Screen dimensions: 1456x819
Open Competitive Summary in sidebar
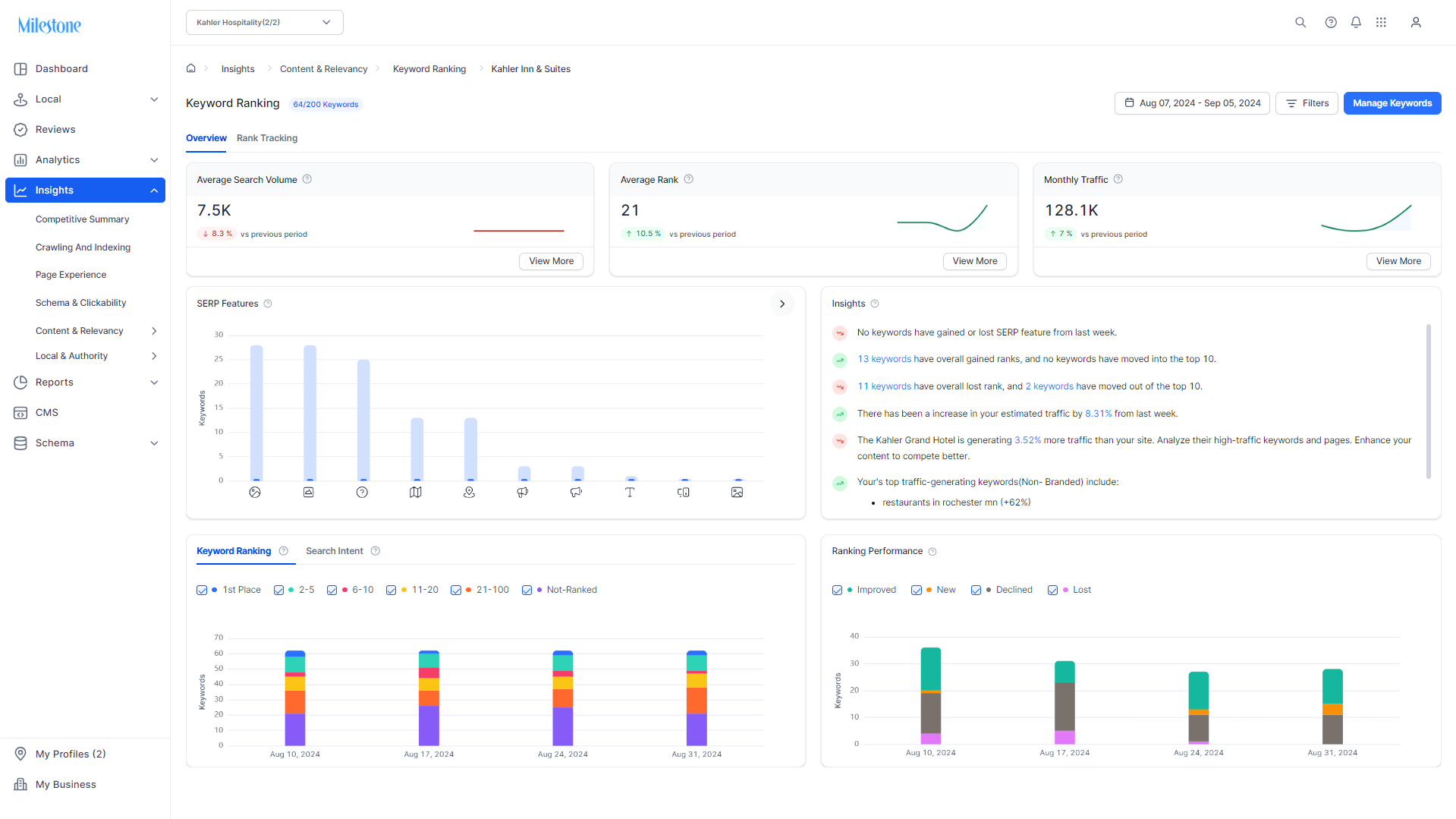[x=83, y=219]
